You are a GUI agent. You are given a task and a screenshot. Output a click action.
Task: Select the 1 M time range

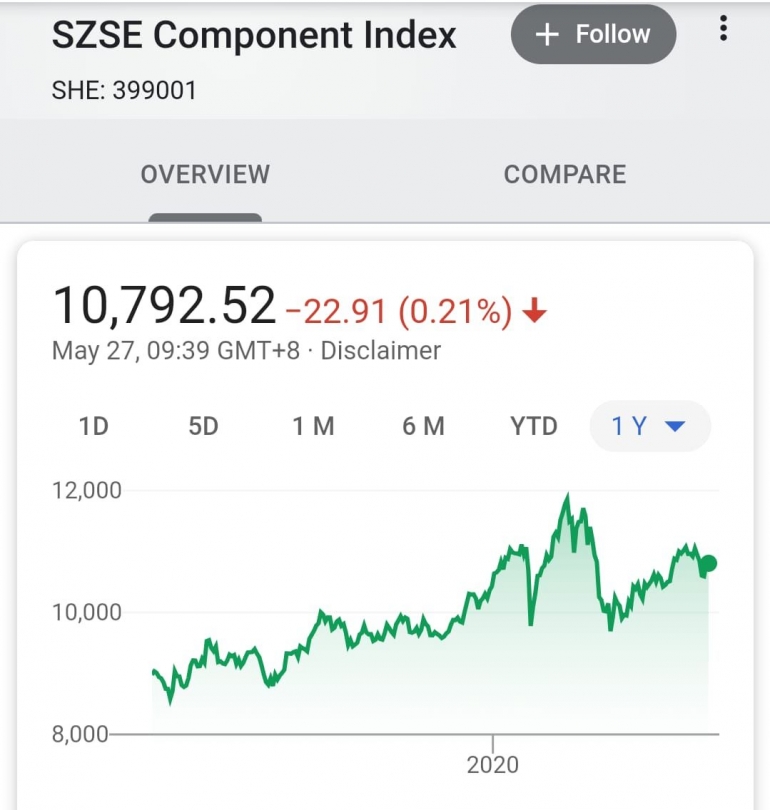pyautogui.click(x=313, y=427)
